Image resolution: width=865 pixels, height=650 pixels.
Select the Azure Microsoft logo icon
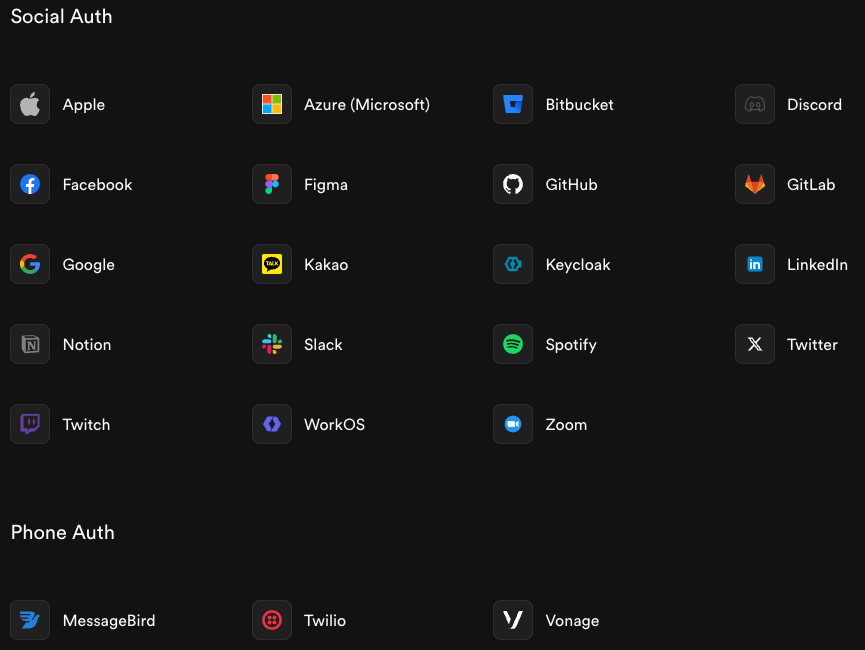click(272, 104)
